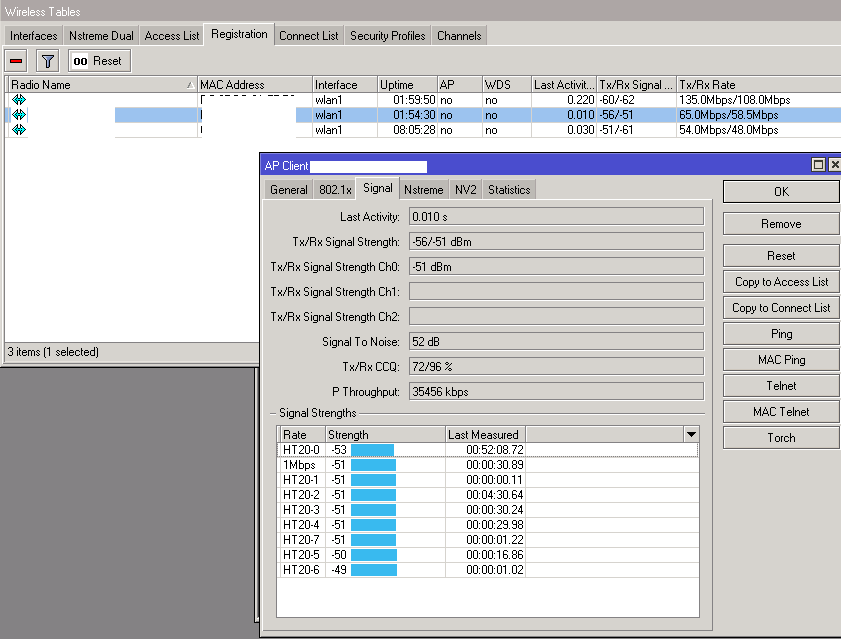Click the Signal To Noise field
Viewport: 841px width, 639px height.
pos(556,342)
